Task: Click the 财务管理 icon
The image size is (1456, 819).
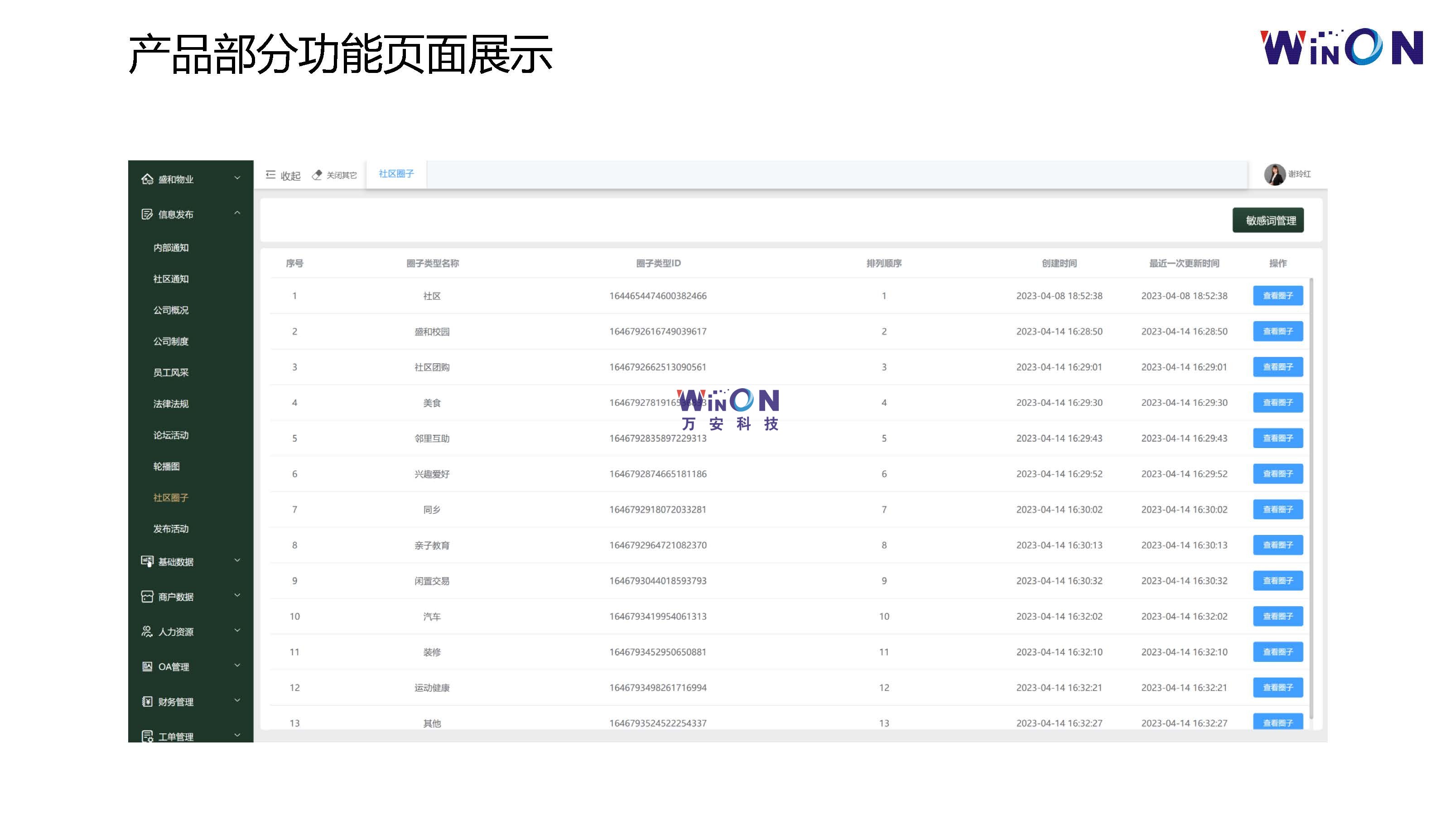Action: coord(147,701)
